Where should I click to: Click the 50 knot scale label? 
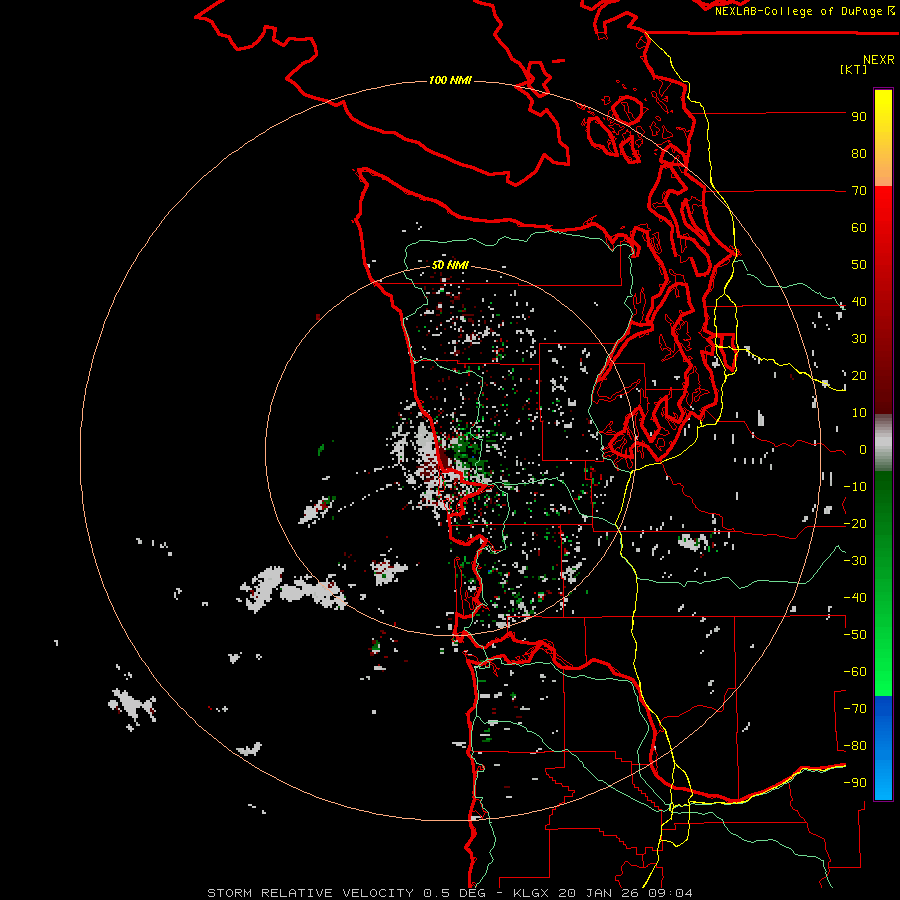point(859,265)
